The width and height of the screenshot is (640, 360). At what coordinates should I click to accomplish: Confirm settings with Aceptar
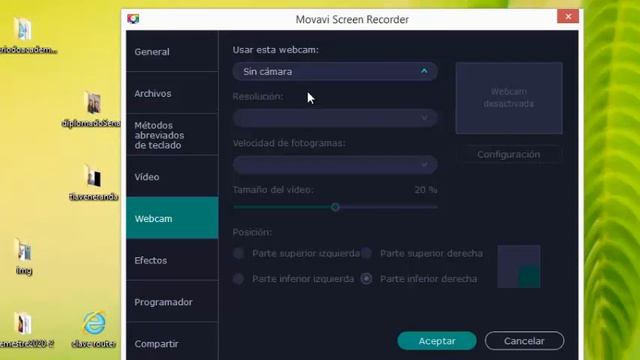click(437, 341)
